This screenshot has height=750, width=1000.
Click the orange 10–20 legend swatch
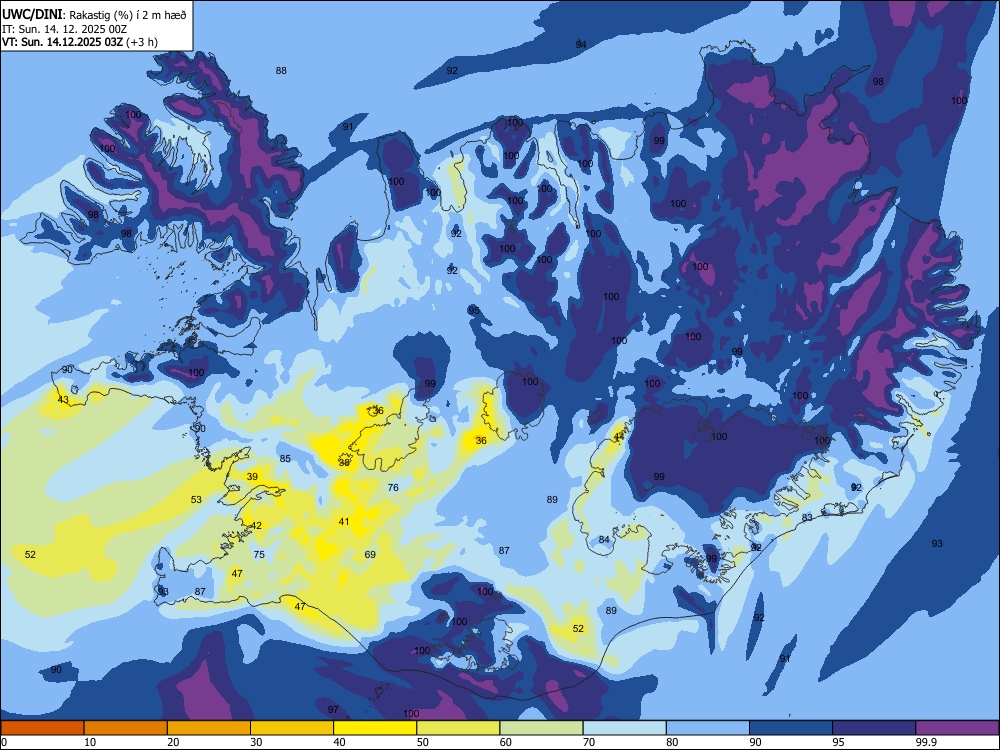pyautogui.click(x=126, y=728)
